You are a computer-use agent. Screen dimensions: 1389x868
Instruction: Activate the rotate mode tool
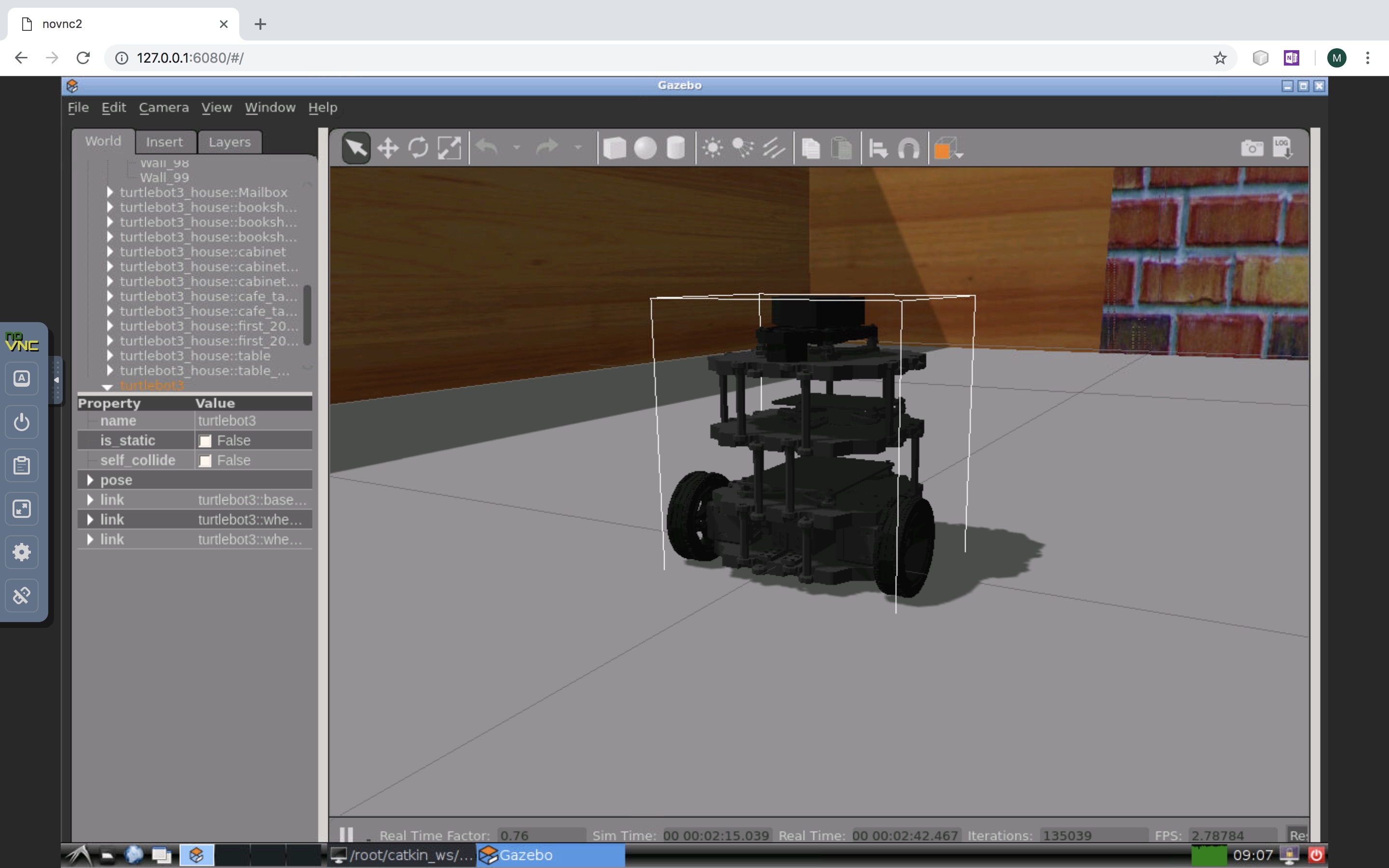(x=419, y=148)
